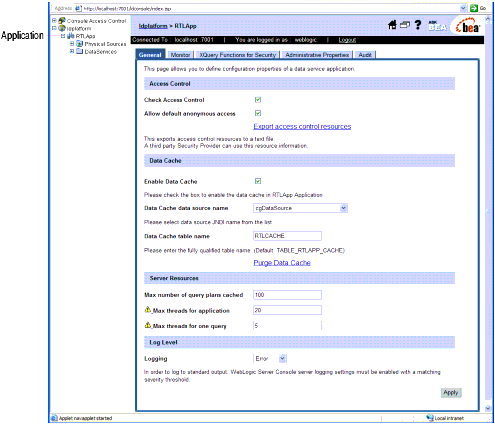Click 'Applet navapplet started' status text
Viewport: 495px width, 424px height.
tap(86, 418)
